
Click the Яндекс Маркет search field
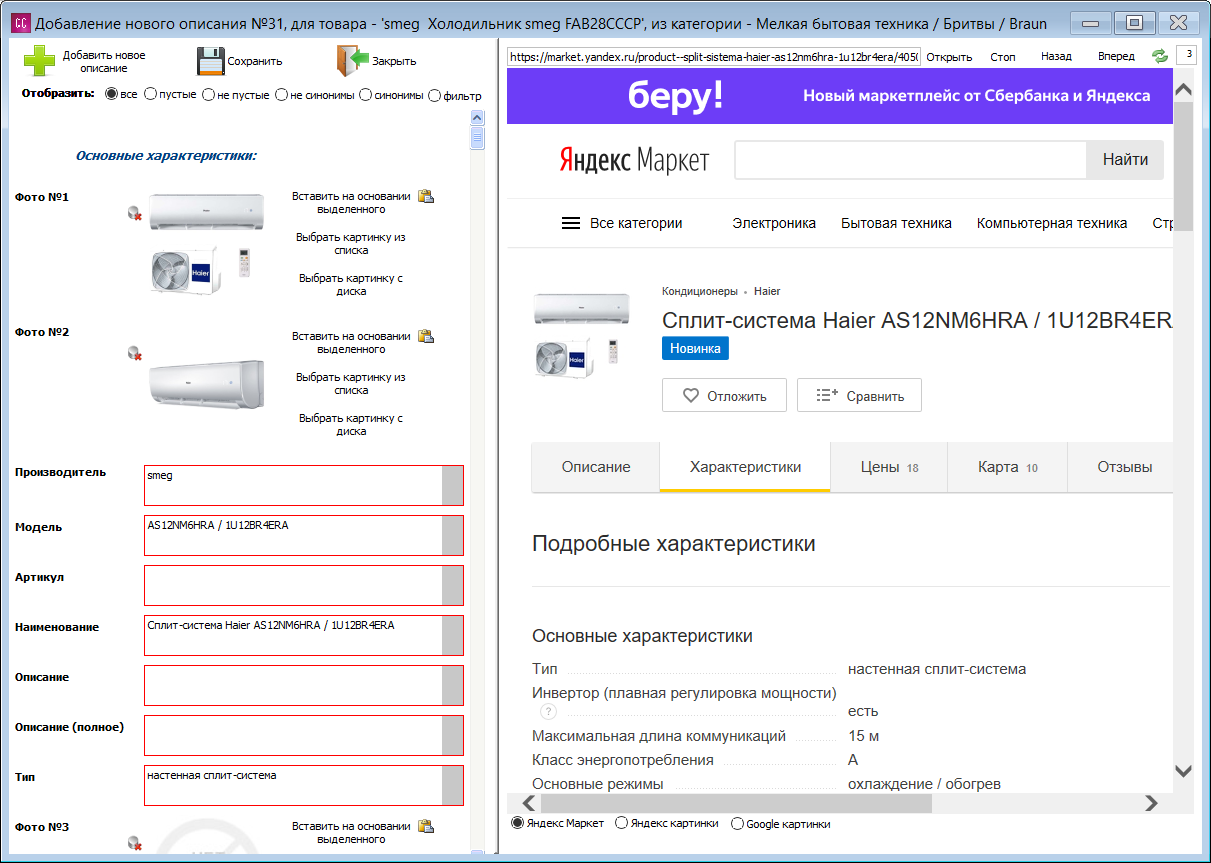(x=910, y=160)
